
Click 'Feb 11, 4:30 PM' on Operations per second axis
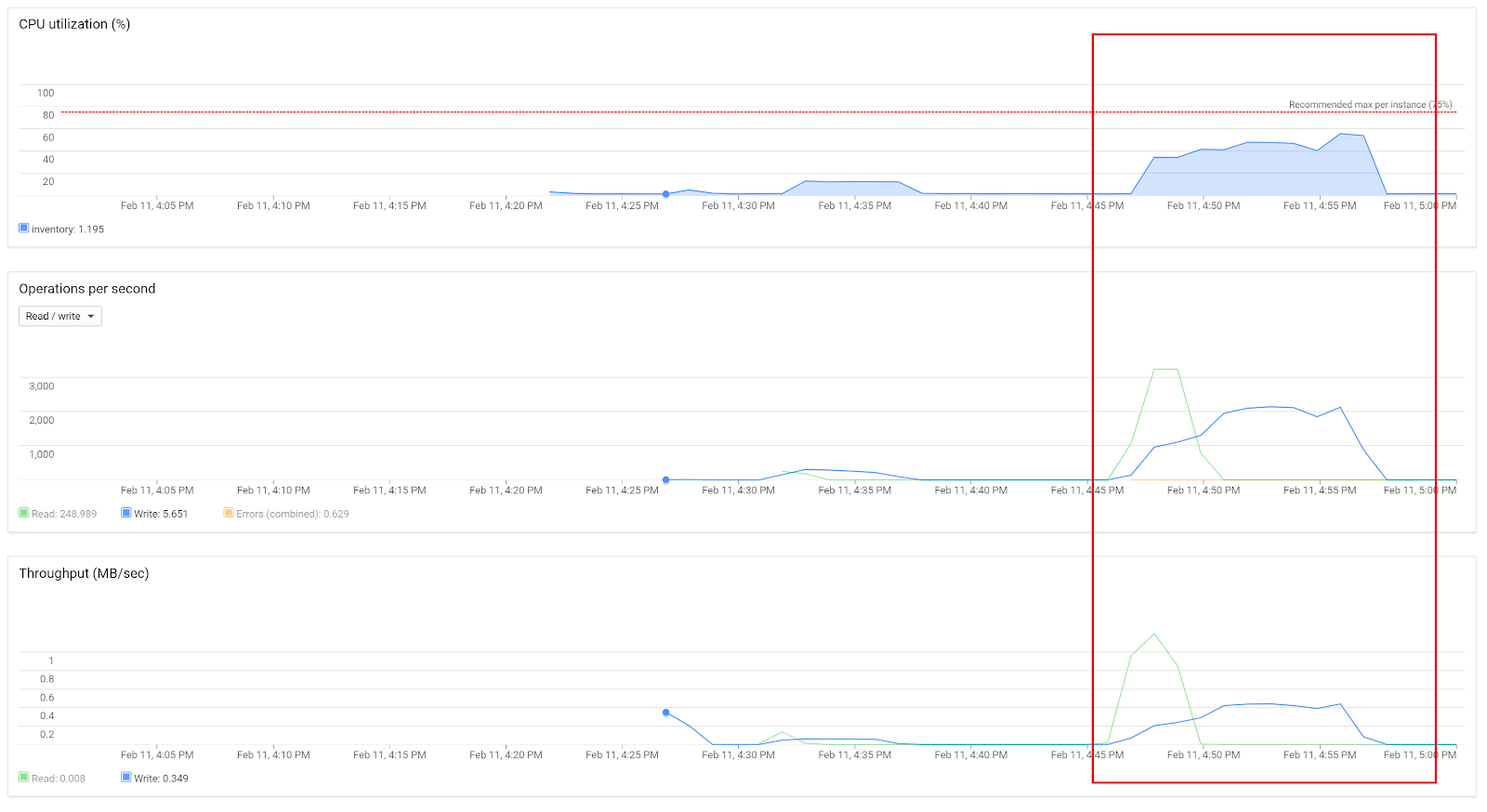(739, 490)
